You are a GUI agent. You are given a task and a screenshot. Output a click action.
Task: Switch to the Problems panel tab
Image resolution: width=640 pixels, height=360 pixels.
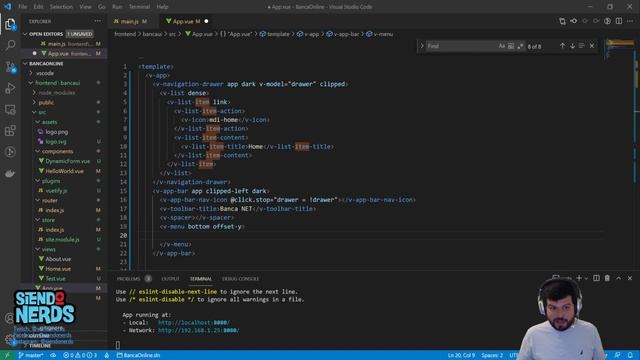(x=129, y=279)
